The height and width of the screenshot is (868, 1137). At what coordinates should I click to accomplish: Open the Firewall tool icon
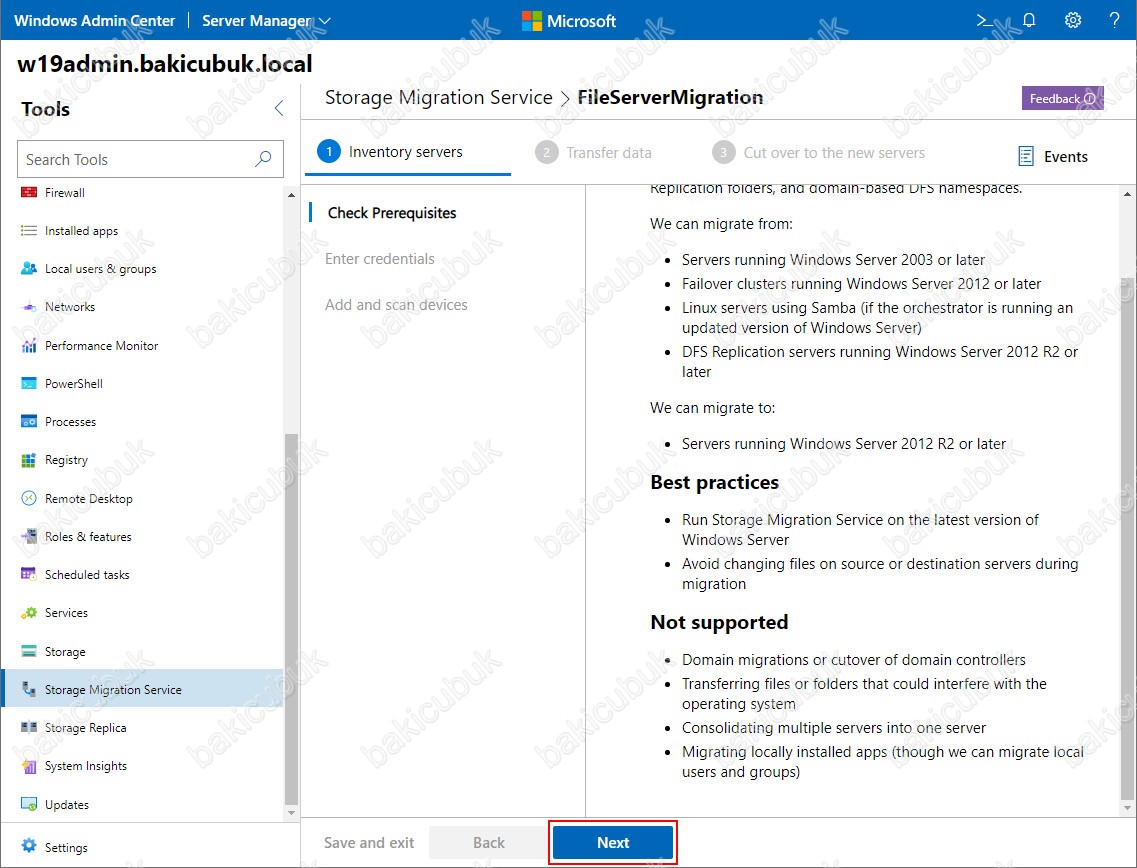tap(29, 193)
